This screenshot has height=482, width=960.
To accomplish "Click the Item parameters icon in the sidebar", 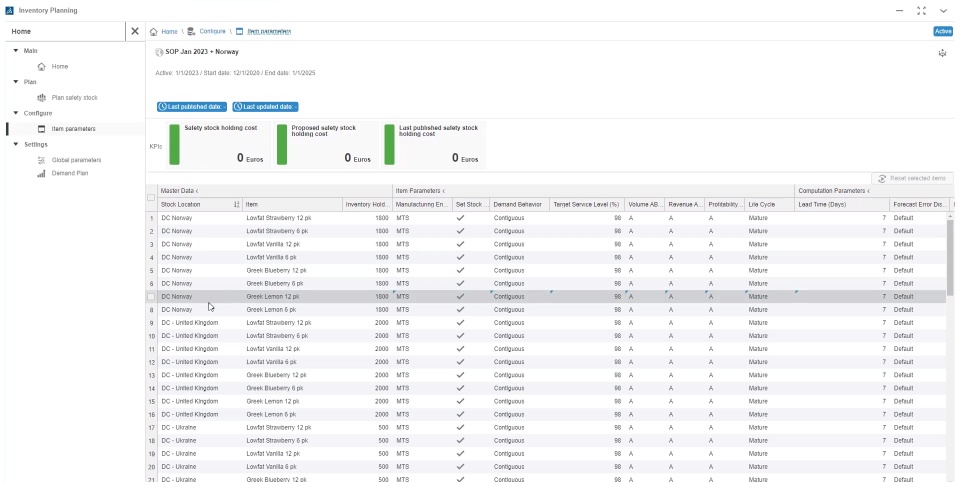I will coord(42,129).
